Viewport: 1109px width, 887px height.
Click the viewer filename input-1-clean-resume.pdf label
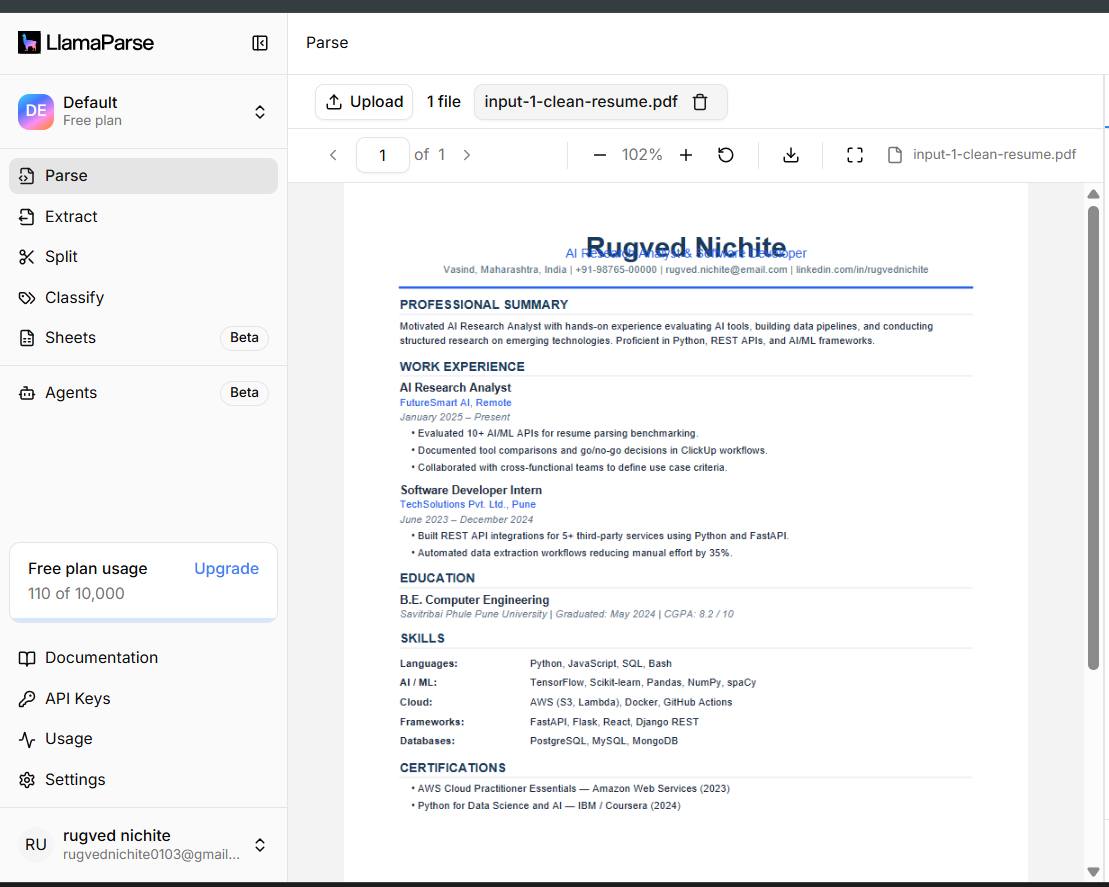coord(994,154)
